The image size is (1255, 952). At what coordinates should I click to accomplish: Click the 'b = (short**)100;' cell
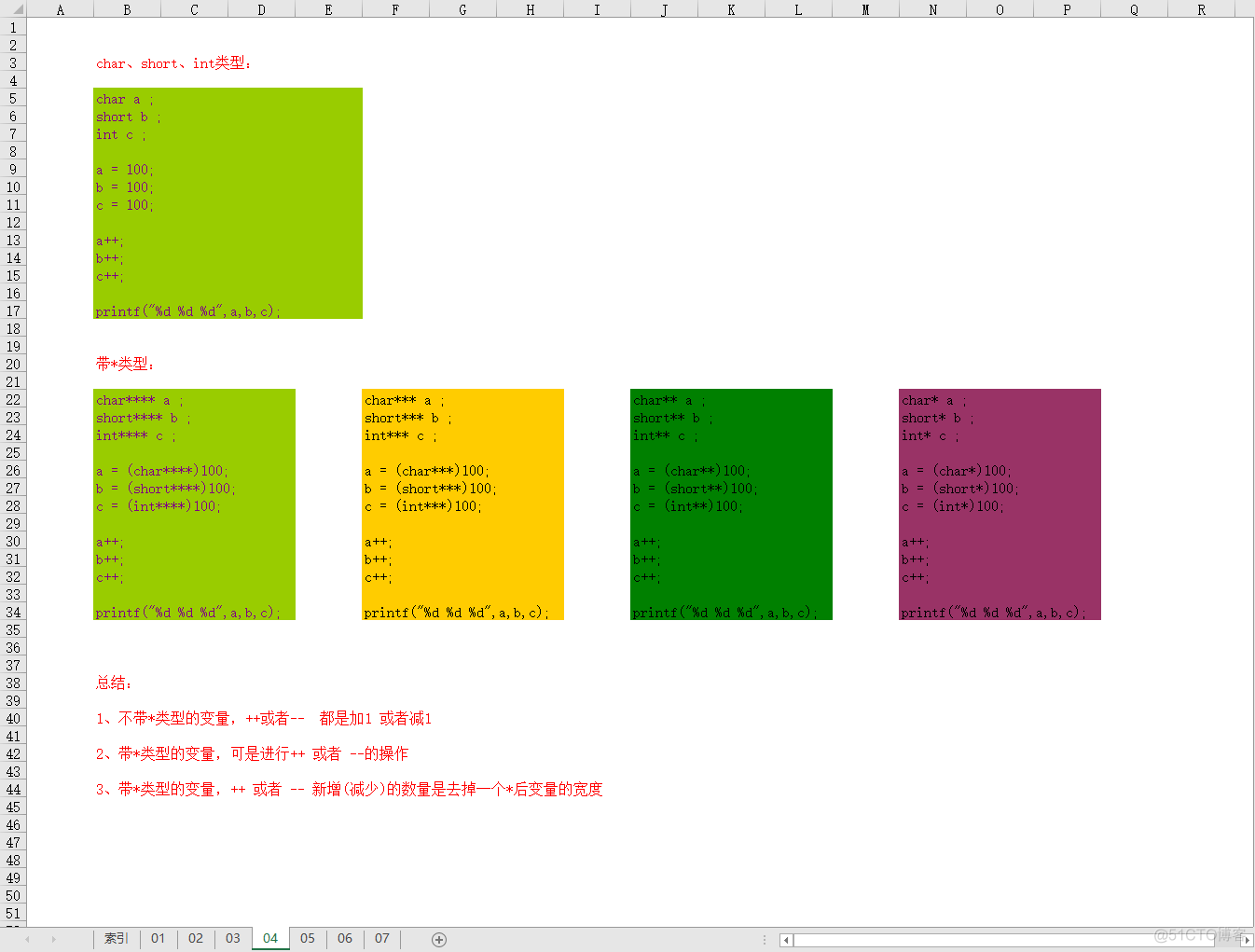click(x=696, y=489)
